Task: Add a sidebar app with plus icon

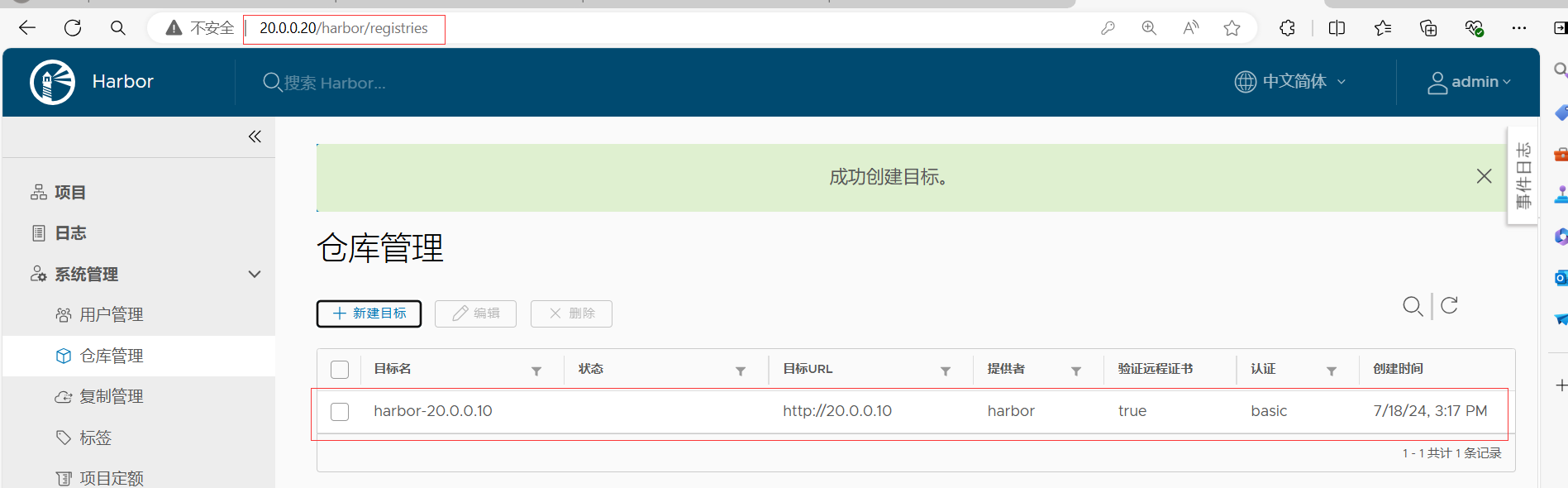Action: [1561, 385]
